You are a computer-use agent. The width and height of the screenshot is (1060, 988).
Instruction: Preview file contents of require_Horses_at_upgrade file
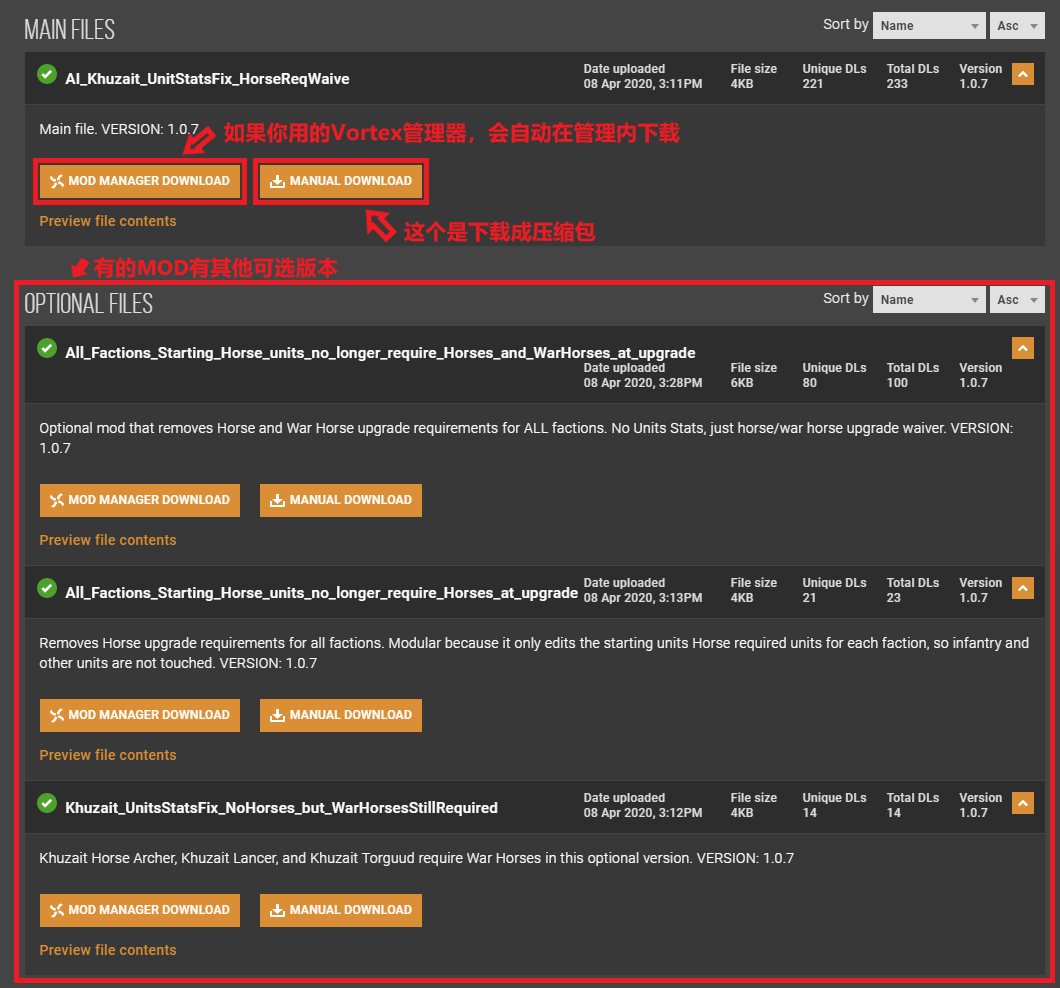tap(107, 755)
